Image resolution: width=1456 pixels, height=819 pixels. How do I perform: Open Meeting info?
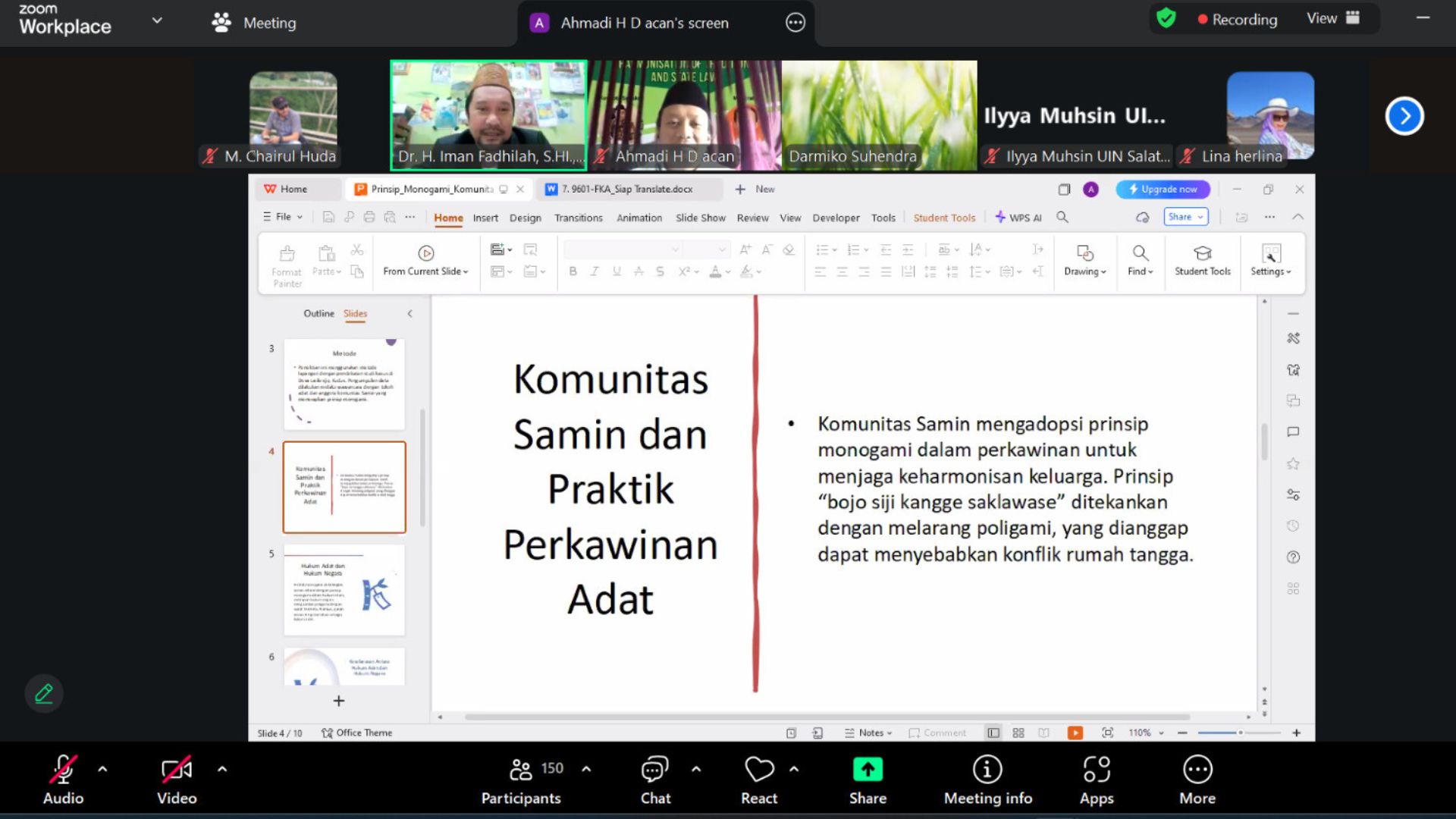(987, 780)
